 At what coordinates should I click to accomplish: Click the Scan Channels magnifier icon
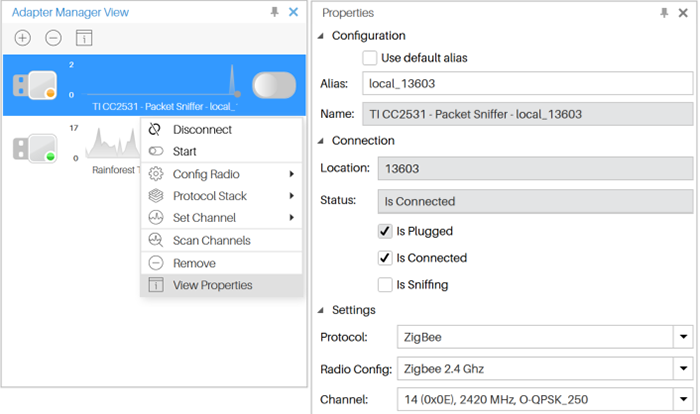pos(156,240)
